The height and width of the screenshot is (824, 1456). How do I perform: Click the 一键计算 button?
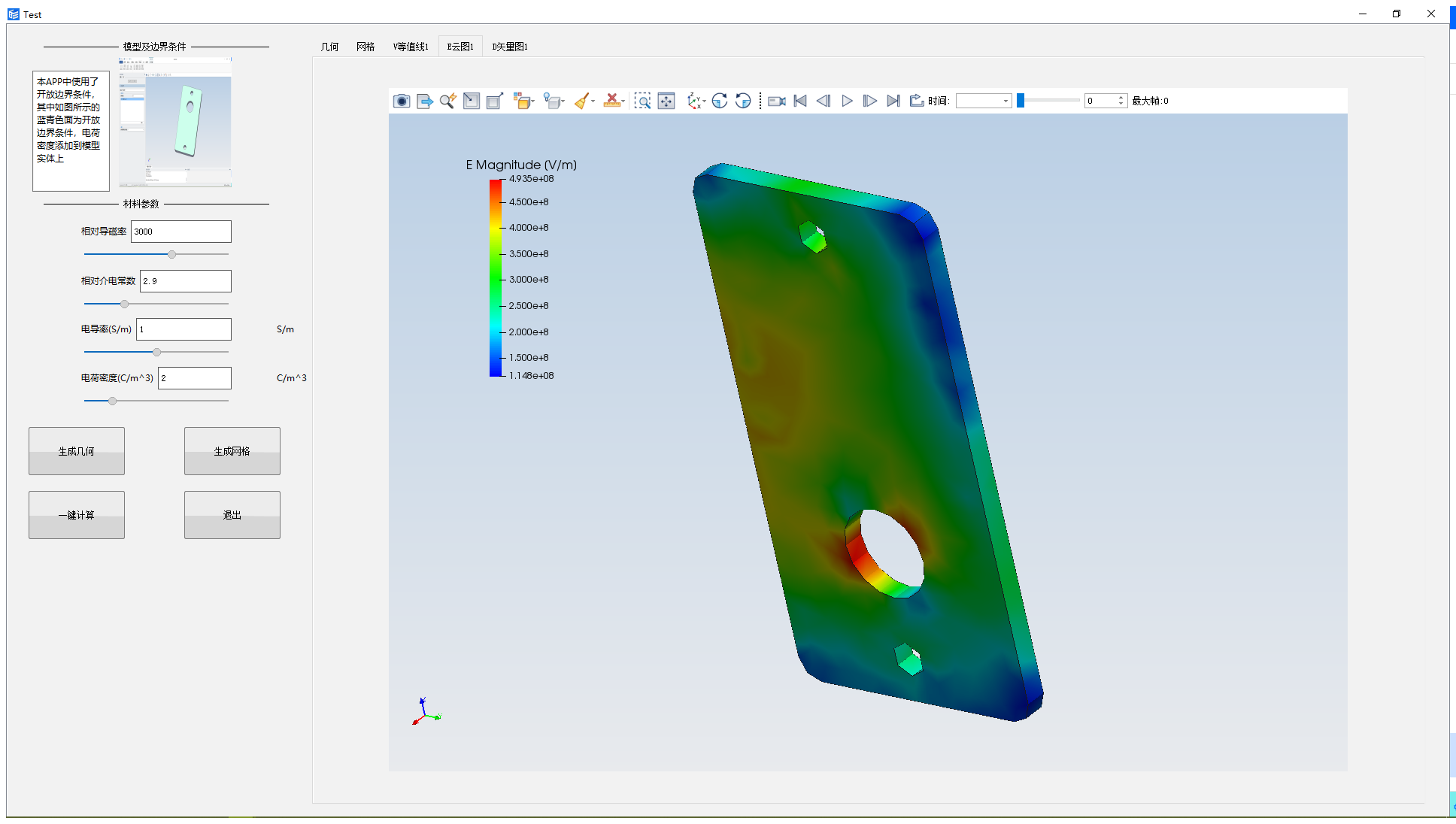77,514
